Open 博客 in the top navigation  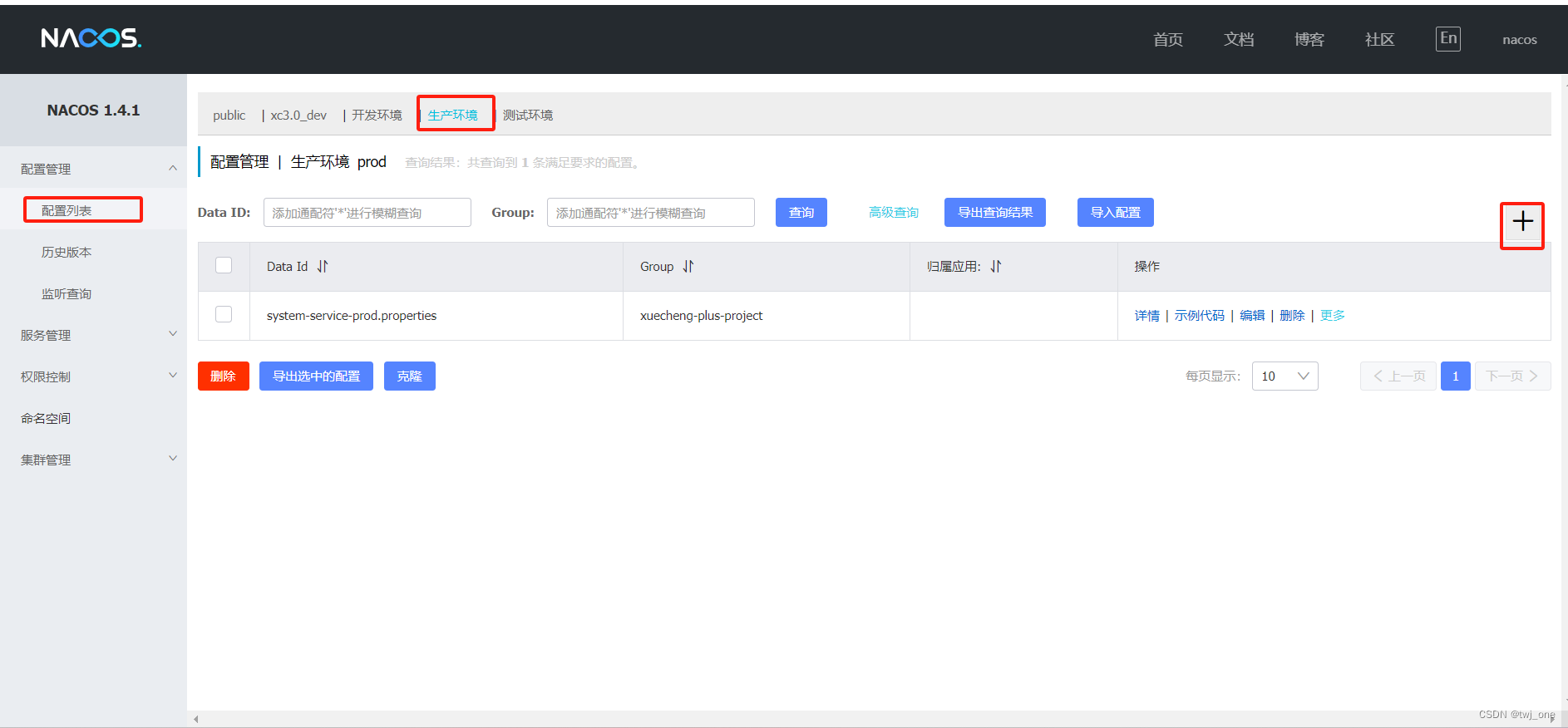tap(1309, 40)
